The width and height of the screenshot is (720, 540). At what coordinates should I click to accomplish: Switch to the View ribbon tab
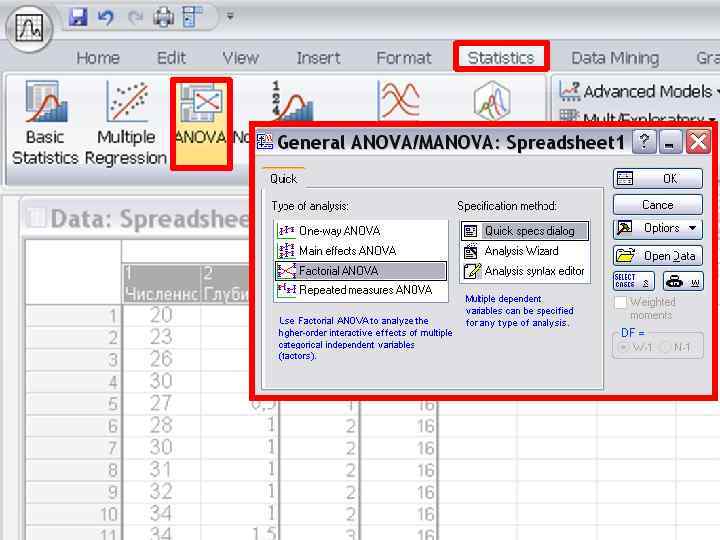[241, 58]
